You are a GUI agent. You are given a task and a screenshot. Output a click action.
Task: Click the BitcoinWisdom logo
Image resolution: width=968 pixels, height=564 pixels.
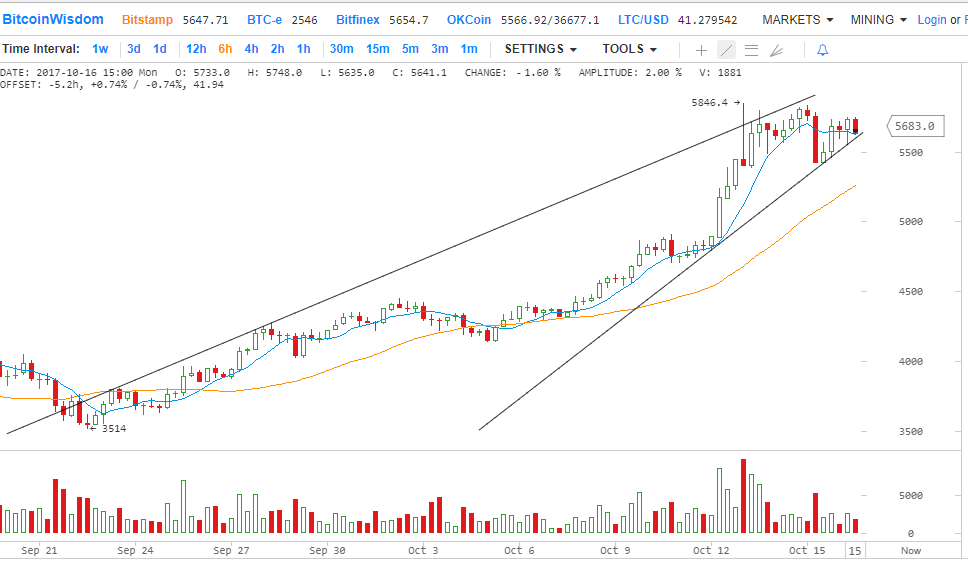click(x=53, y=20)
